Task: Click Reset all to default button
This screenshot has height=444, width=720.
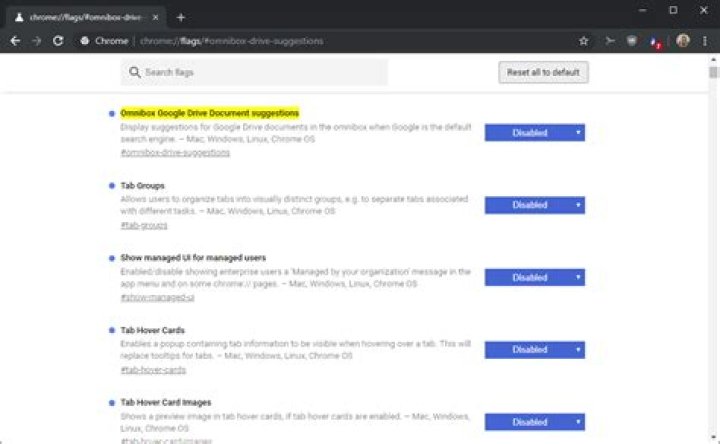Action: (x=543, y=72)
